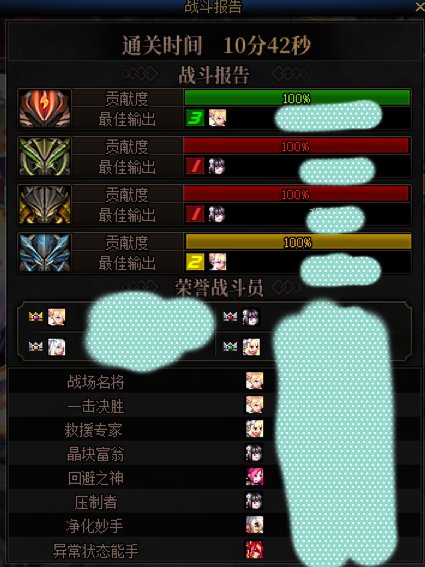The height and width of the screenshot is (567, 425).
Task: Click the red-haired avatar next to 异常状态能手
Action: pyautogui.click(x=255, y=549)
